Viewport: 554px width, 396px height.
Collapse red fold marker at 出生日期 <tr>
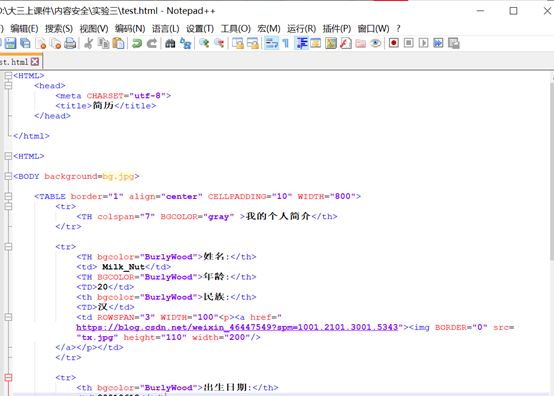pos(8,378)
